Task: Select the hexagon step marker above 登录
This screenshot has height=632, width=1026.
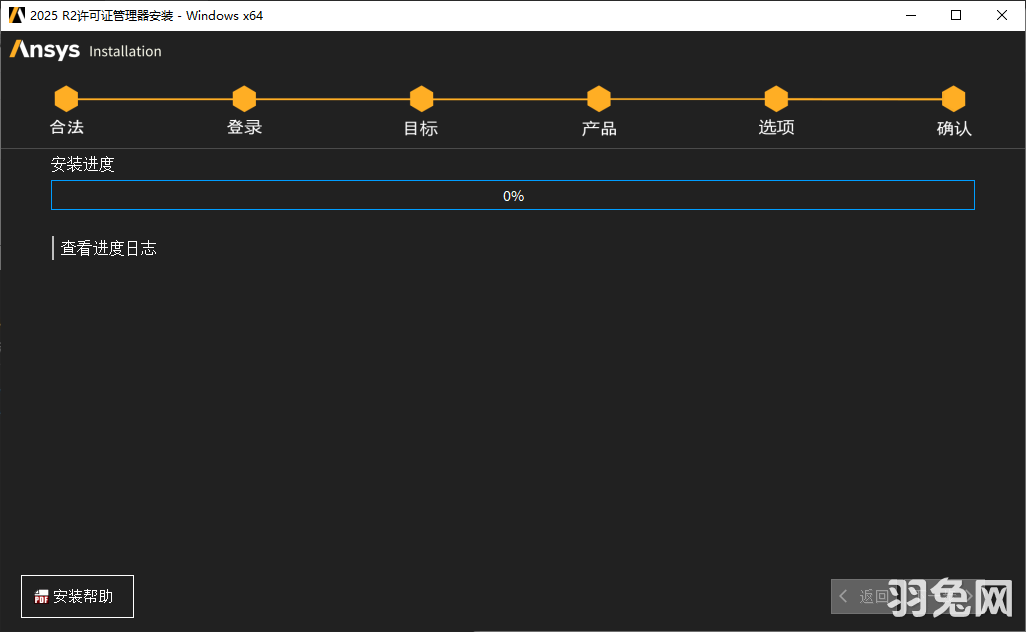Action: point(244,99)
